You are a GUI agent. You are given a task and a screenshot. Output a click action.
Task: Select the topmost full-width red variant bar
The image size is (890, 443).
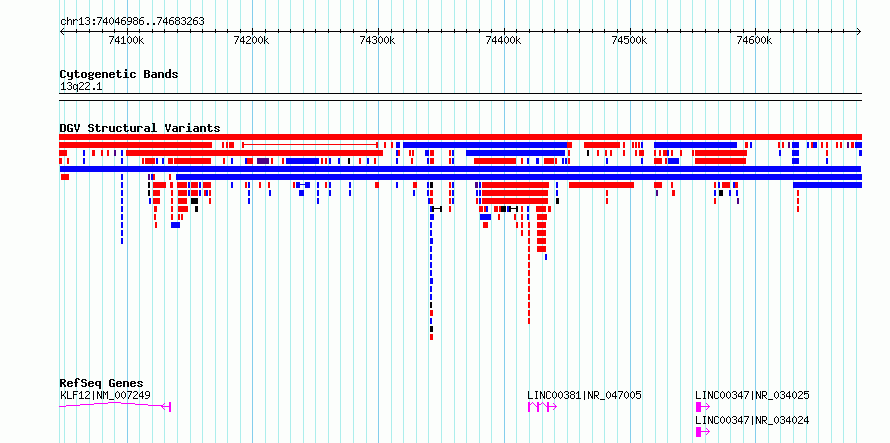coord(460,137)
